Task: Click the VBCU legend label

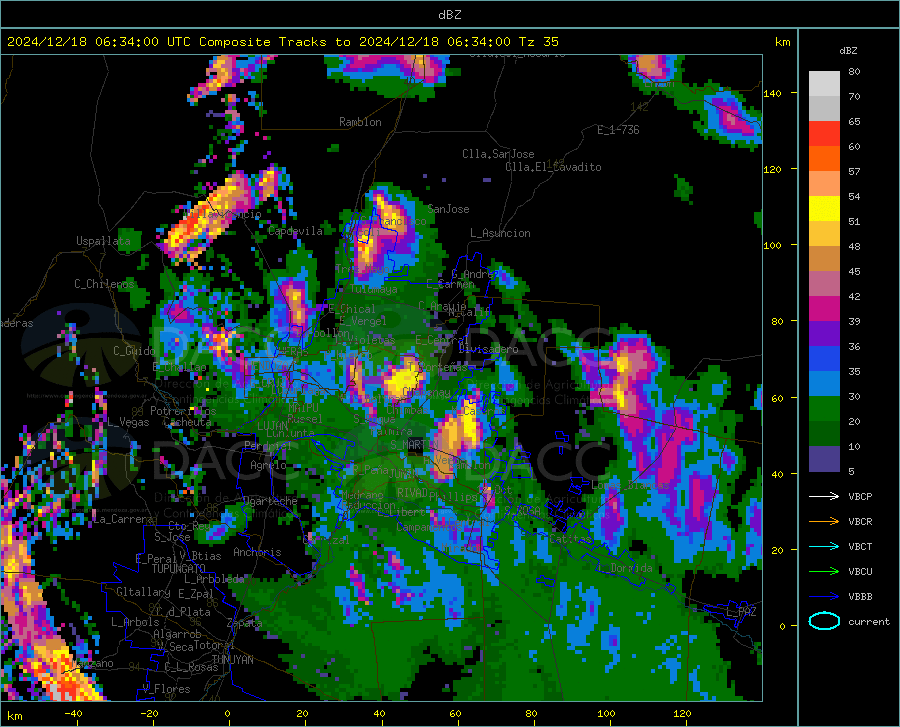Action: 860,572
